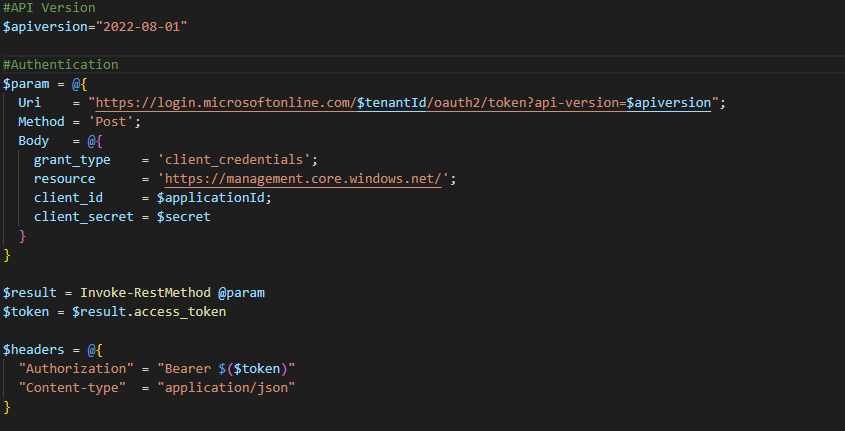
Task: Click the $param variable name
Action: pyautogui.click(x=26, y=84)
